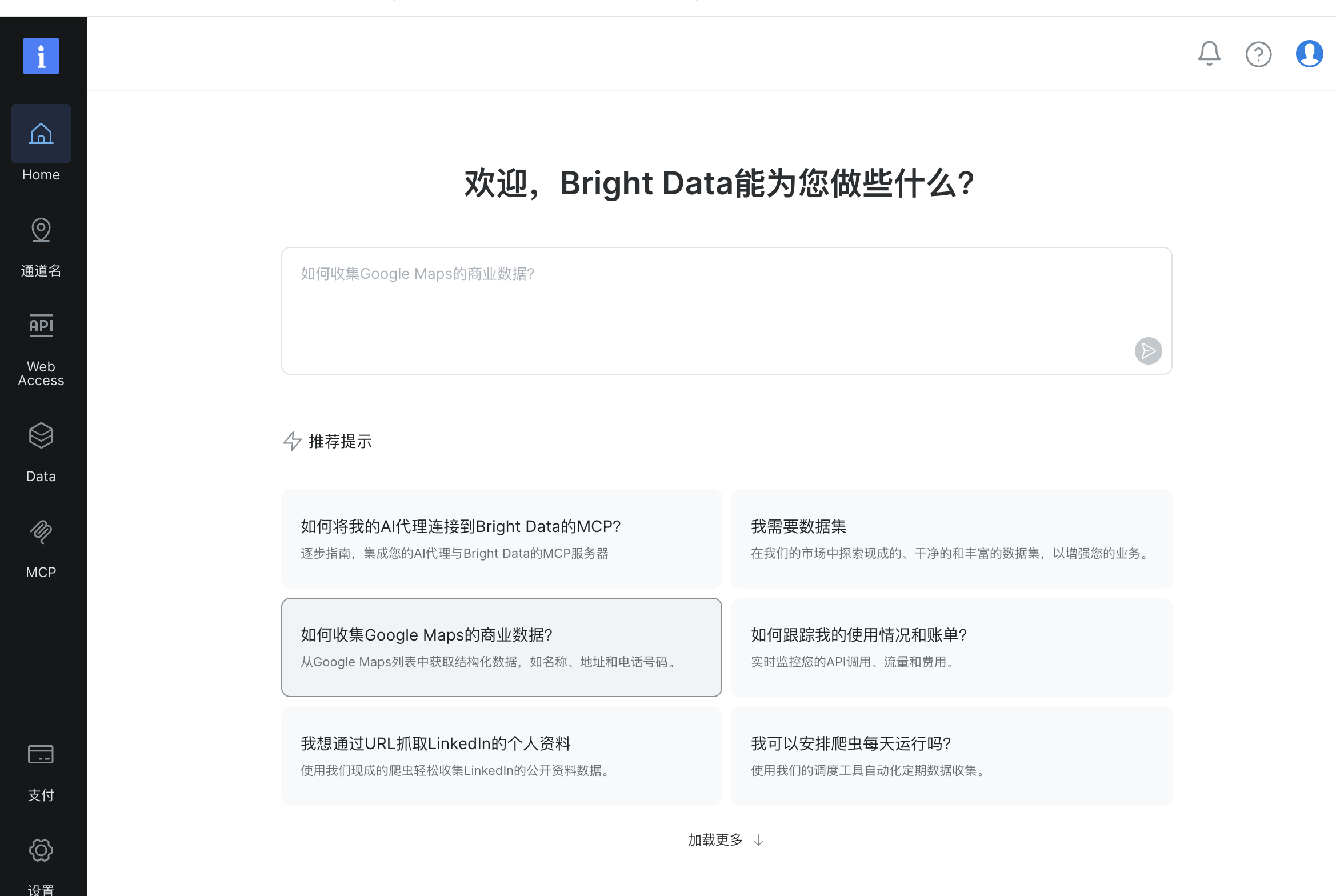This screenshot has height=896, width=1336.
Task: Select the 我需要数据集 prompt card
Action: pos(951,538)
